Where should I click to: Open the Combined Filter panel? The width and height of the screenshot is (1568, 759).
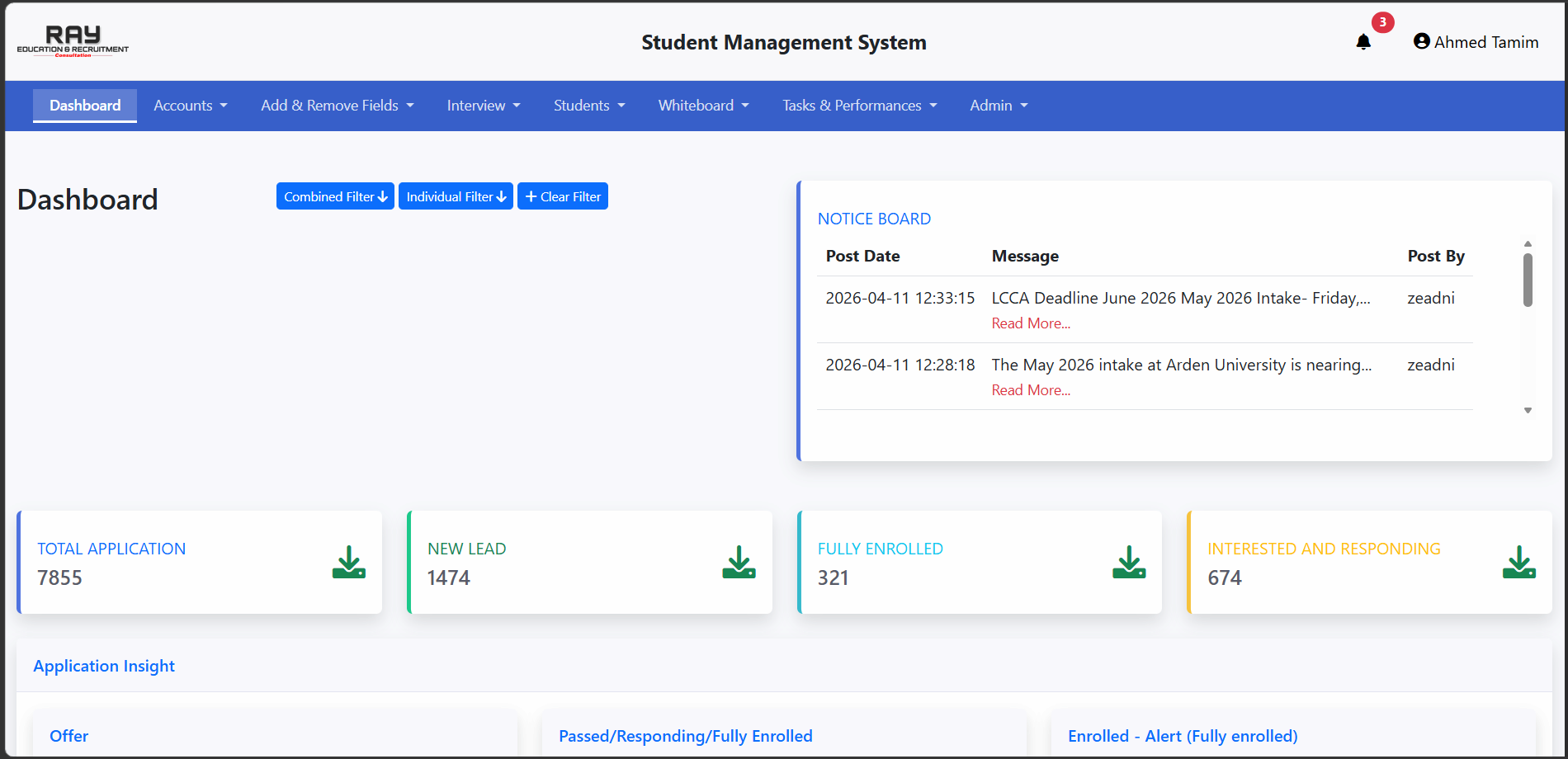tap(335, 196)
